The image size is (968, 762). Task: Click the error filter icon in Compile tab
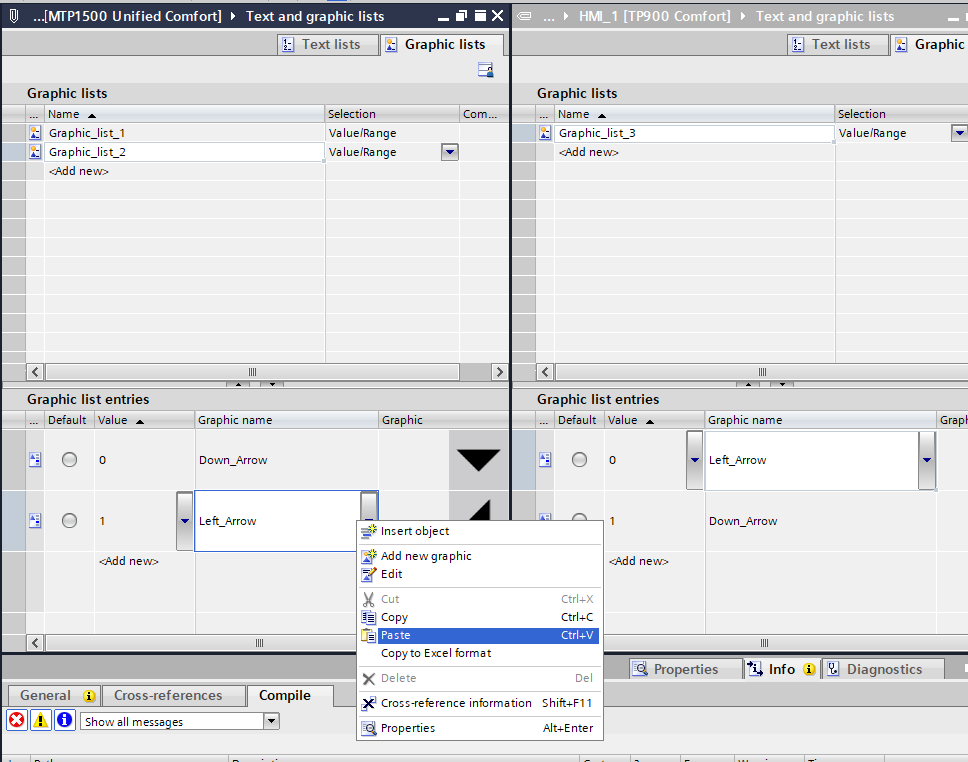coord(17,720)
